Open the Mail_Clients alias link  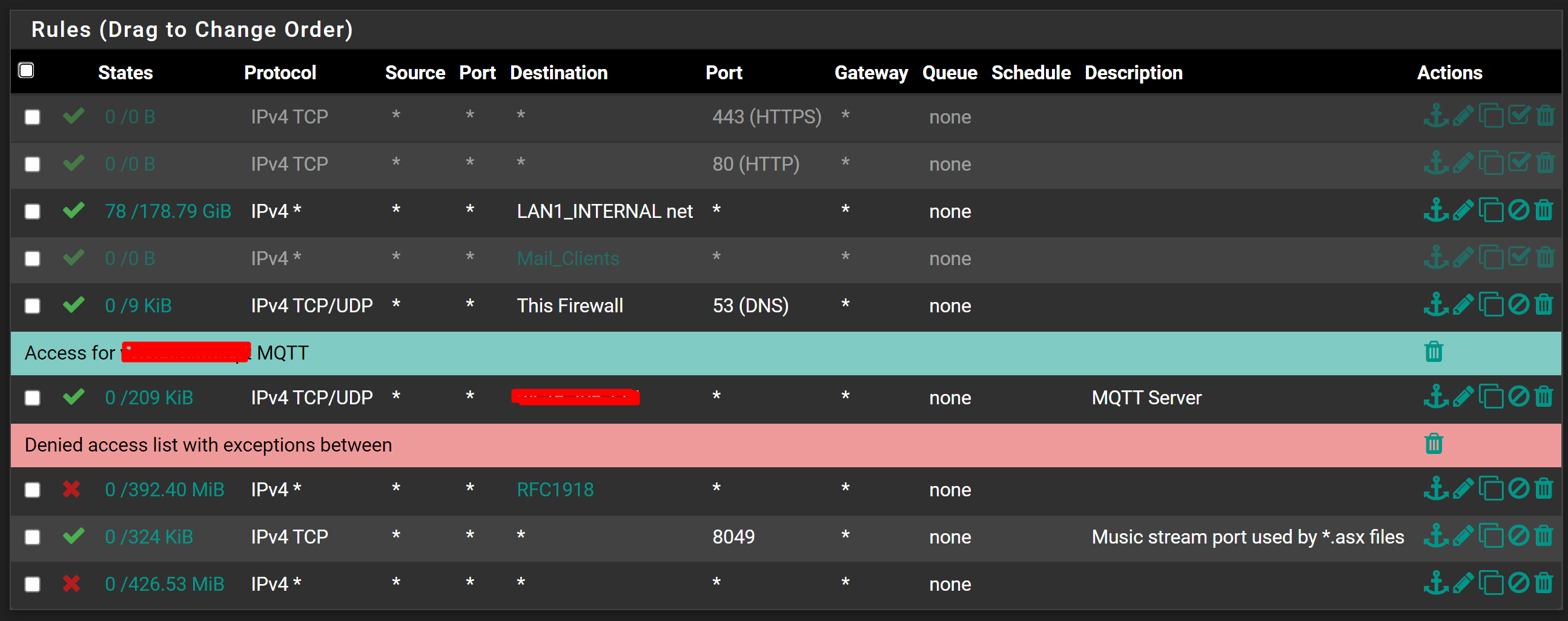[567, 258]
